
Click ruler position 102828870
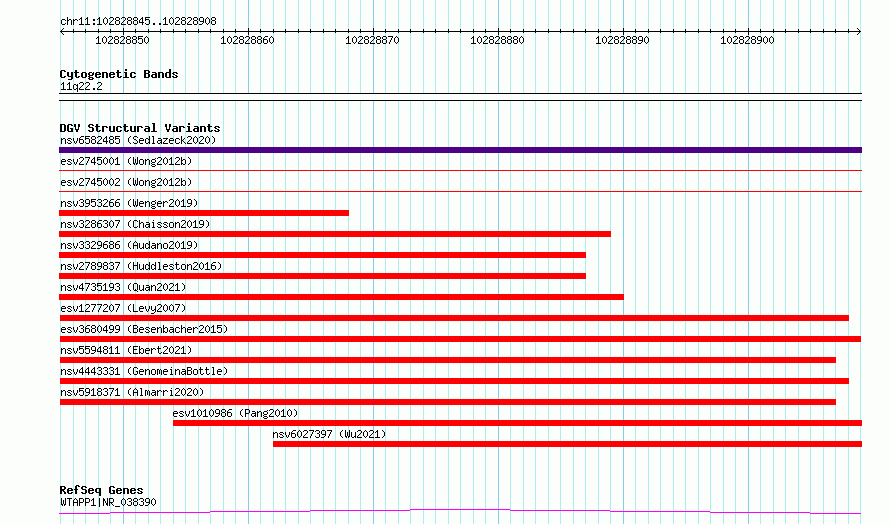(372, 40)
